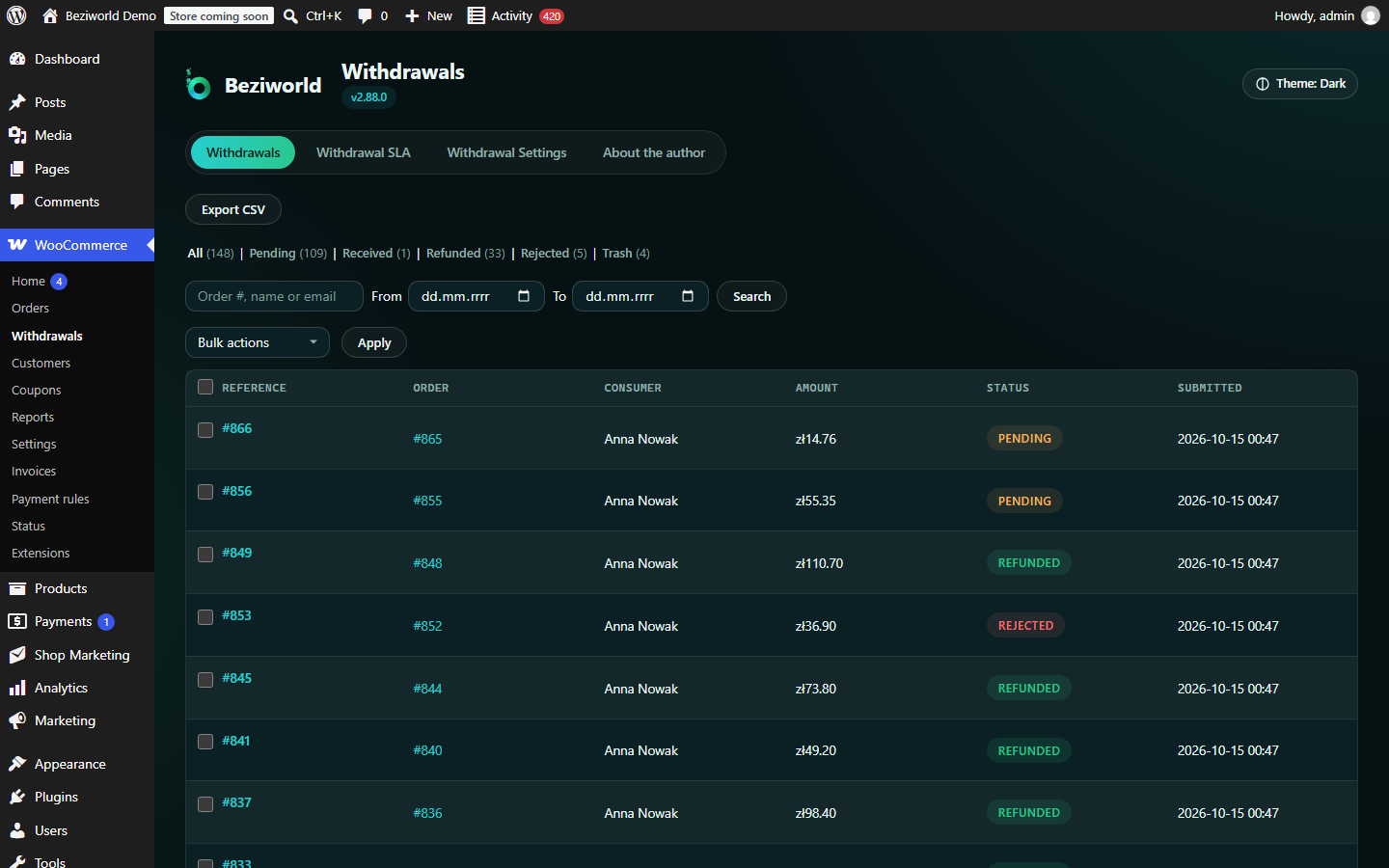Click the From date input field

[477, 296]
